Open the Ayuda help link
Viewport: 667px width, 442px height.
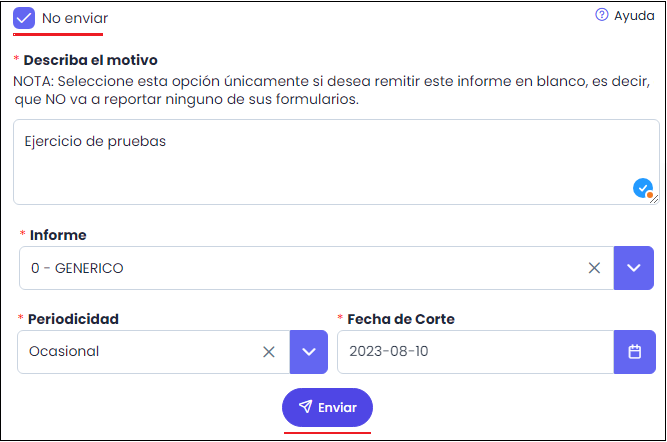[634, 16]
